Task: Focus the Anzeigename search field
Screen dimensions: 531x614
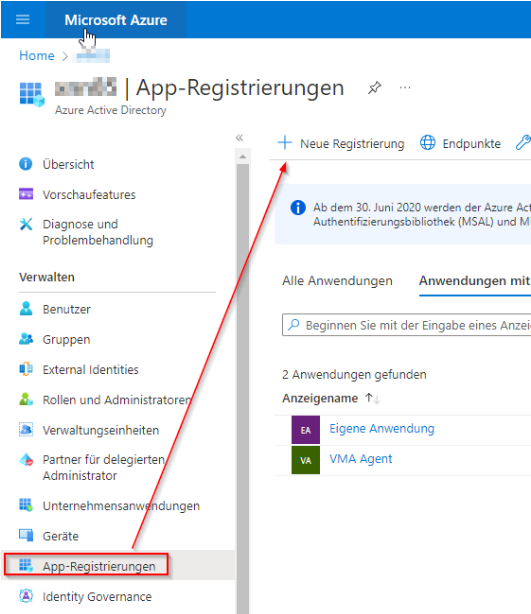Action: [x=406, y=325]
